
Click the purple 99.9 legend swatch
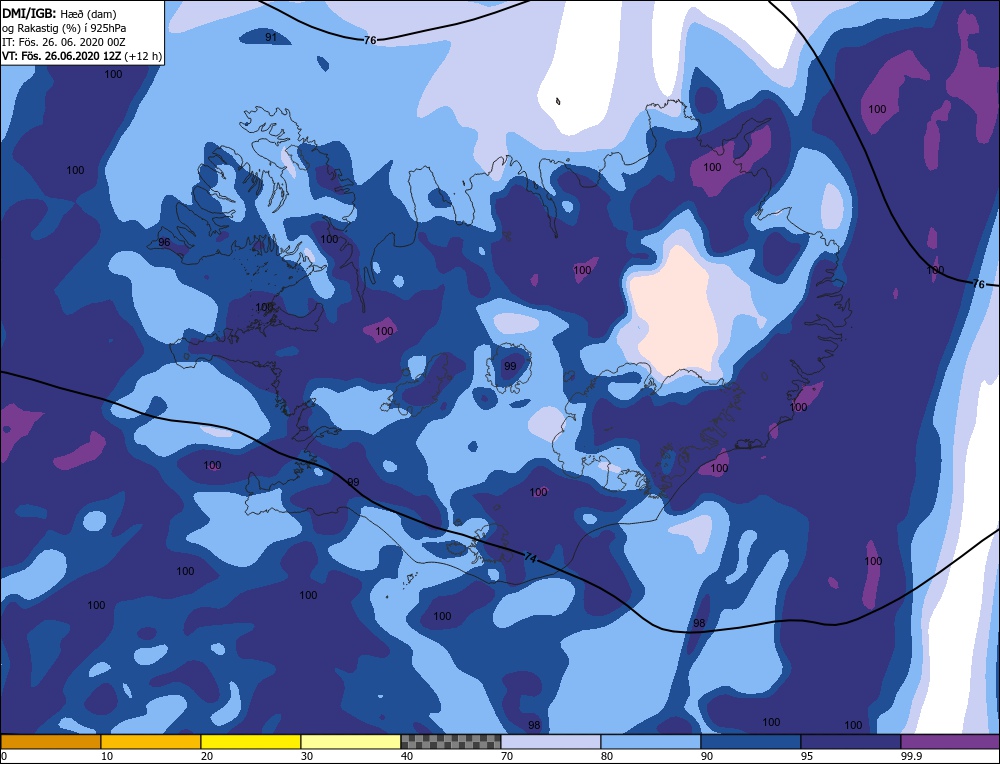pos(950,741)
